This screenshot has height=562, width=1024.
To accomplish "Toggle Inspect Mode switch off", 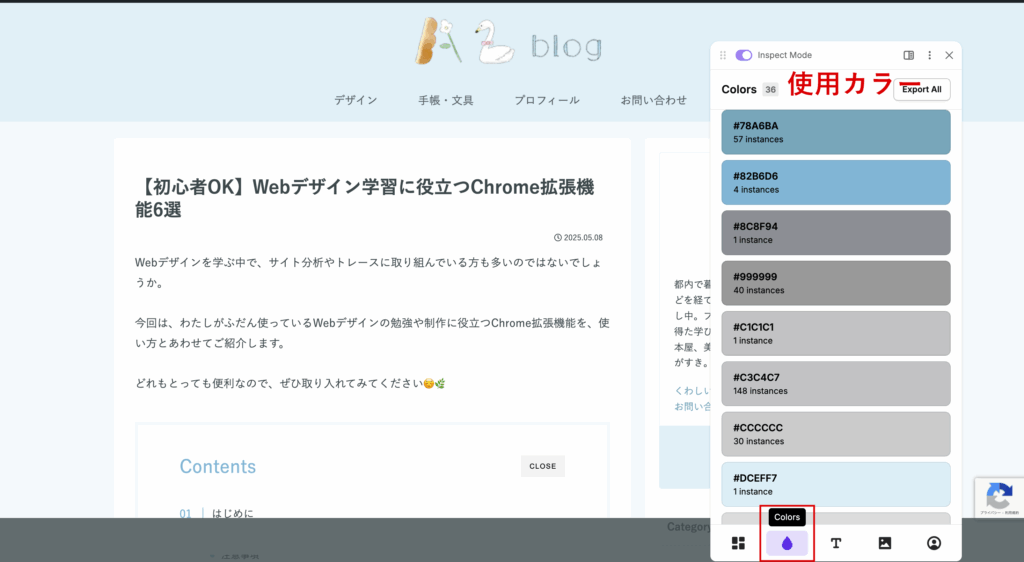I will pyautogui.click(x=744, y=55).
